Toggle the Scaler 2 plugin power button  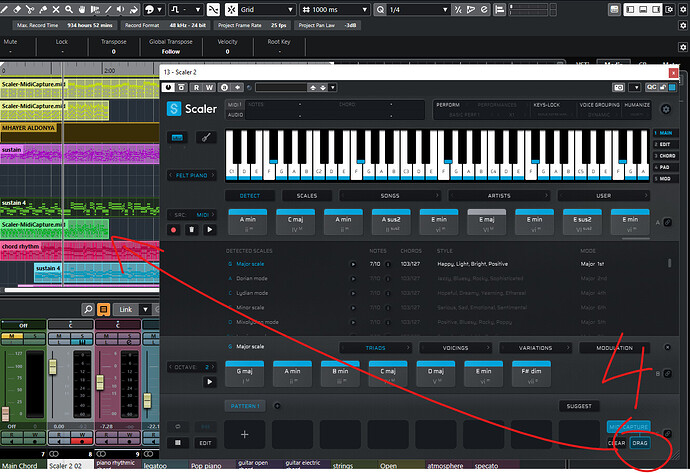[x=168, y=88]
